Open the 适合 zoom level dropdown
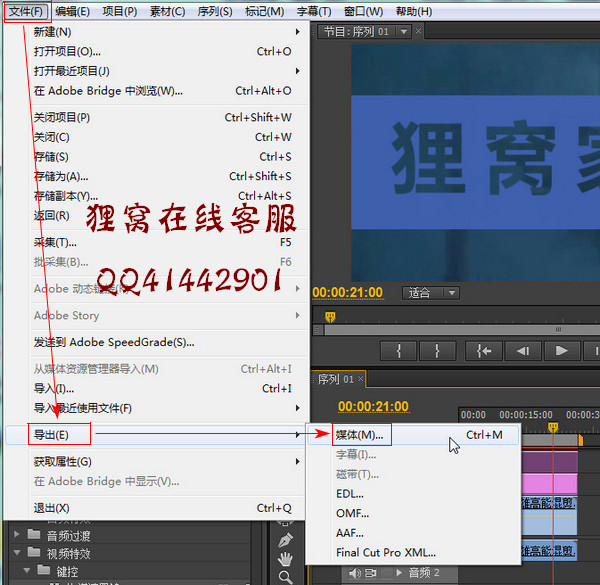Image resolution: width=600 pixels, height=585 pixels. tap(431, 293)
